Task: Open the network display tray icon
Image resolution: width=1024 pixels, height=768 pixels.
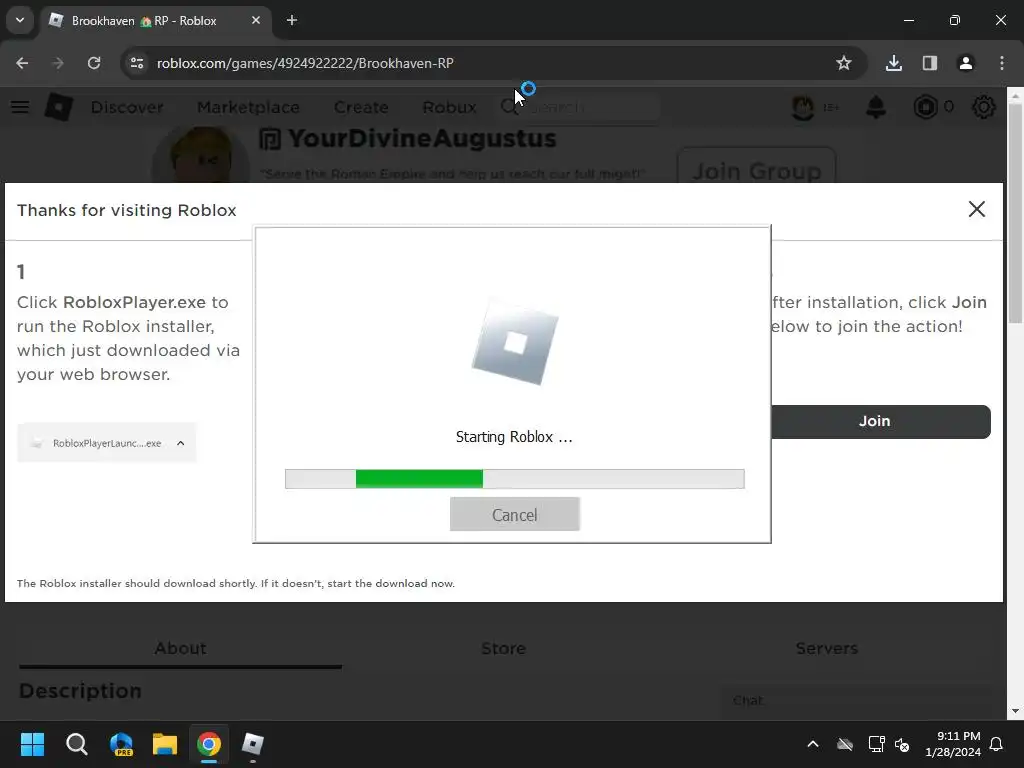Action: click(x=876, y=744)
